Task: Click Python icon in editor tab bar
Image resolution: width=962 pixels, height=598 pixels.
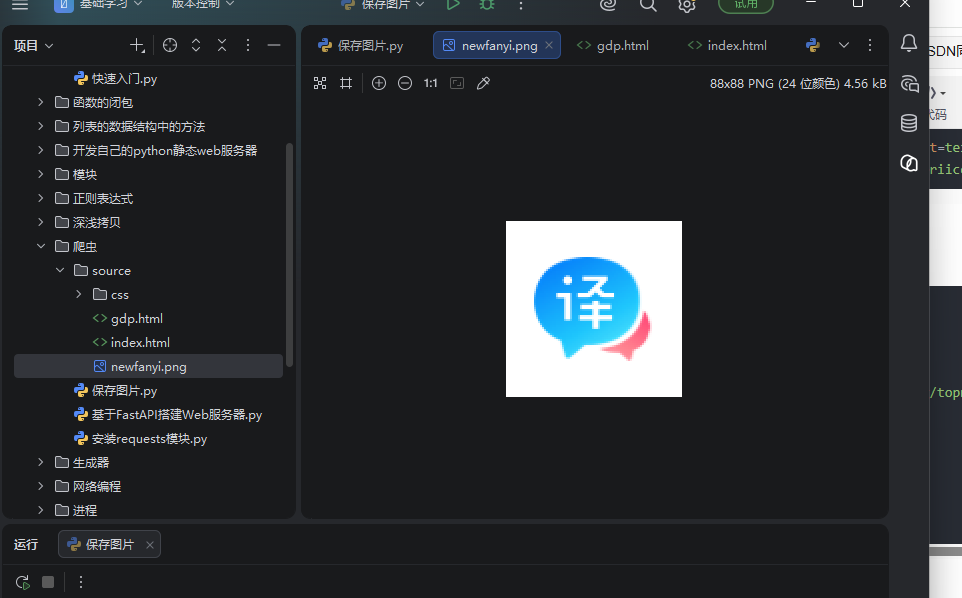Action: (x=813, y=45)
